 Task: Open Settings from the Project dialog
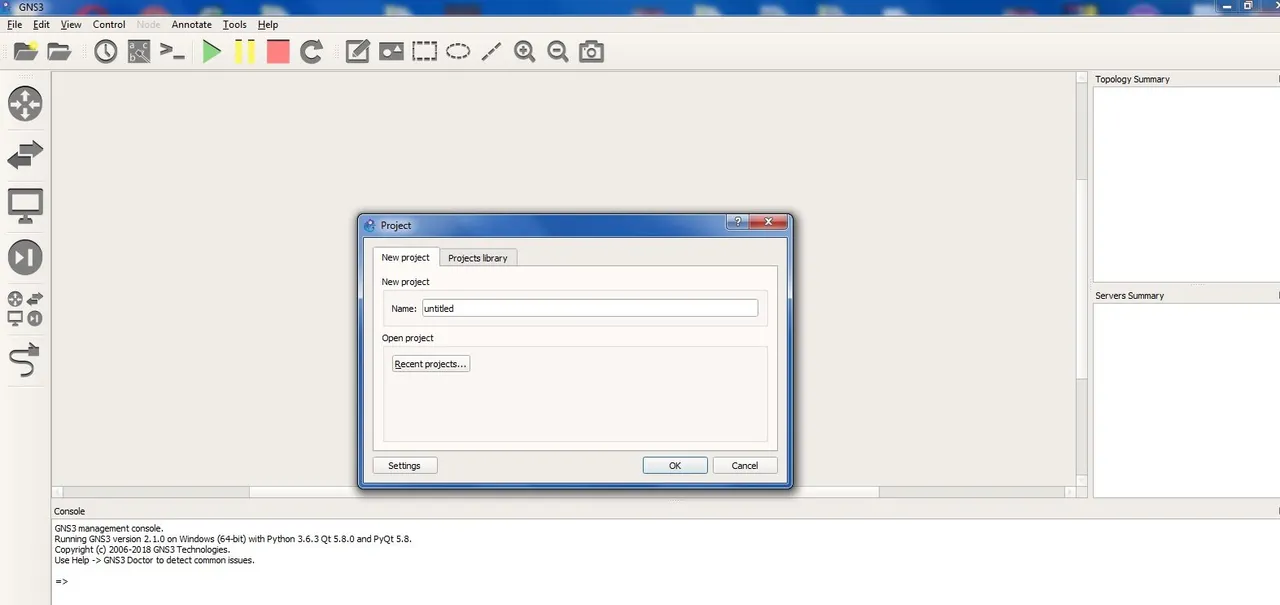click(x=404, y=465)
